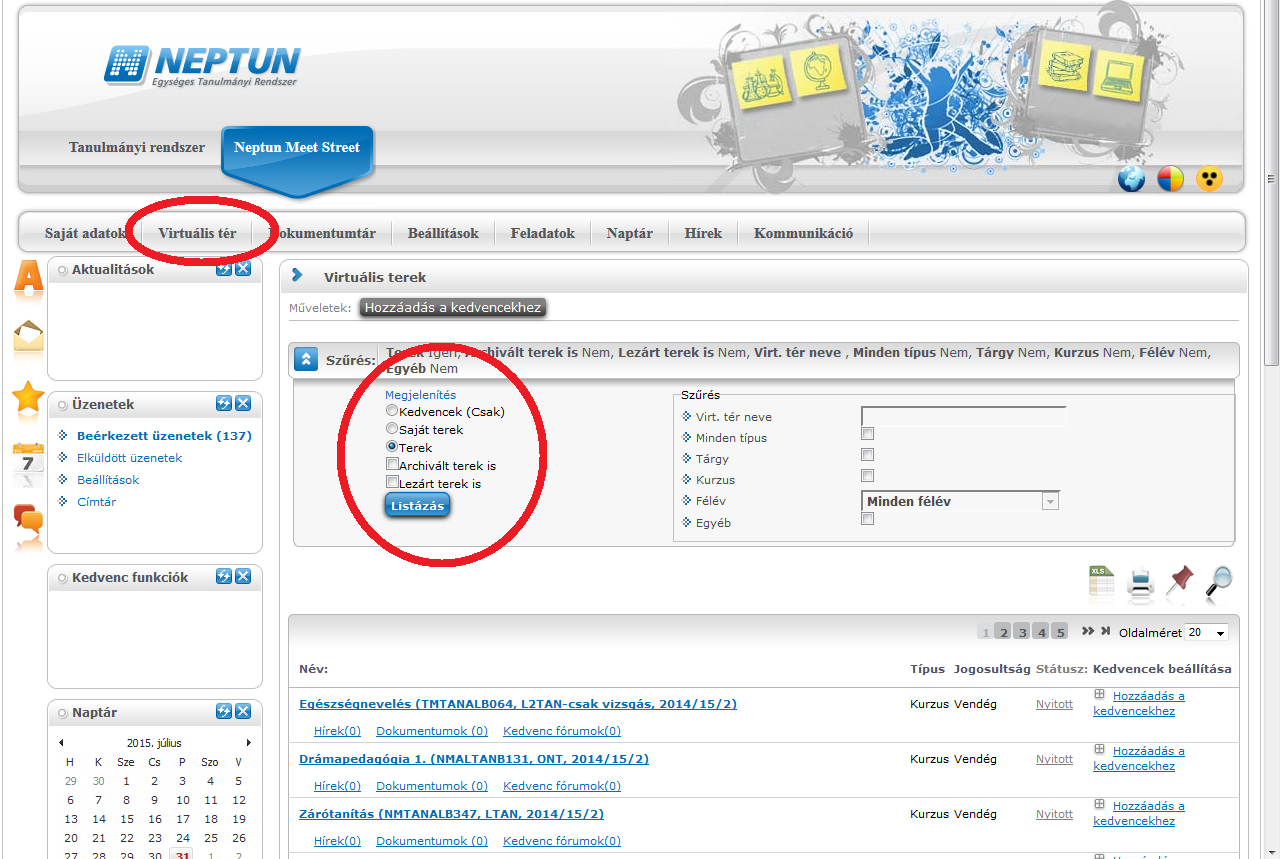This screenshot has width=1280, height=859.
Task: Close the Kedvenc funkciók panel
Action: tap(243, 576)
